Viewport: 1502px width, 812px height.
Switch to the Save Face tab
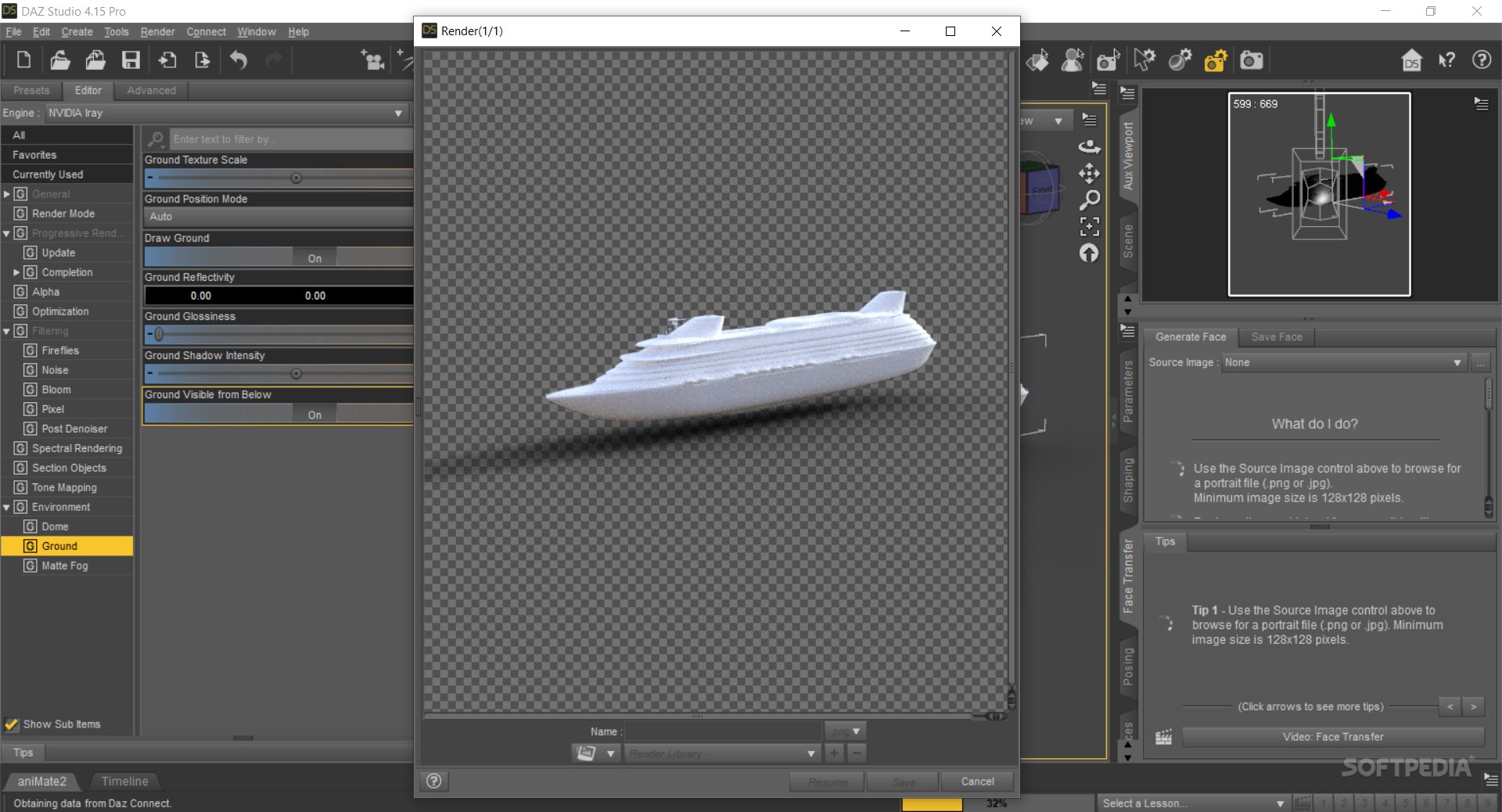point(1277,337)
